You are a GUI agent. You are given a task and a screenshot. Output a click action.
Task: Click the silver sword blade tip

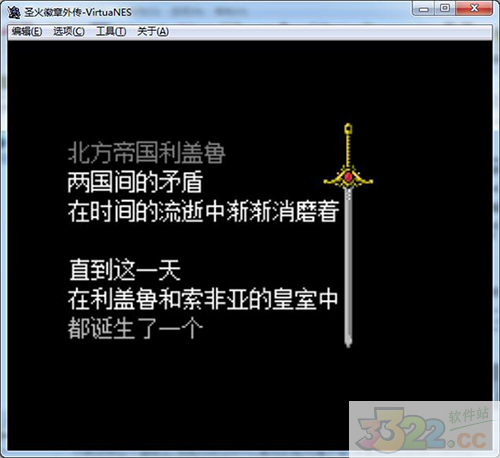(348, 341)
